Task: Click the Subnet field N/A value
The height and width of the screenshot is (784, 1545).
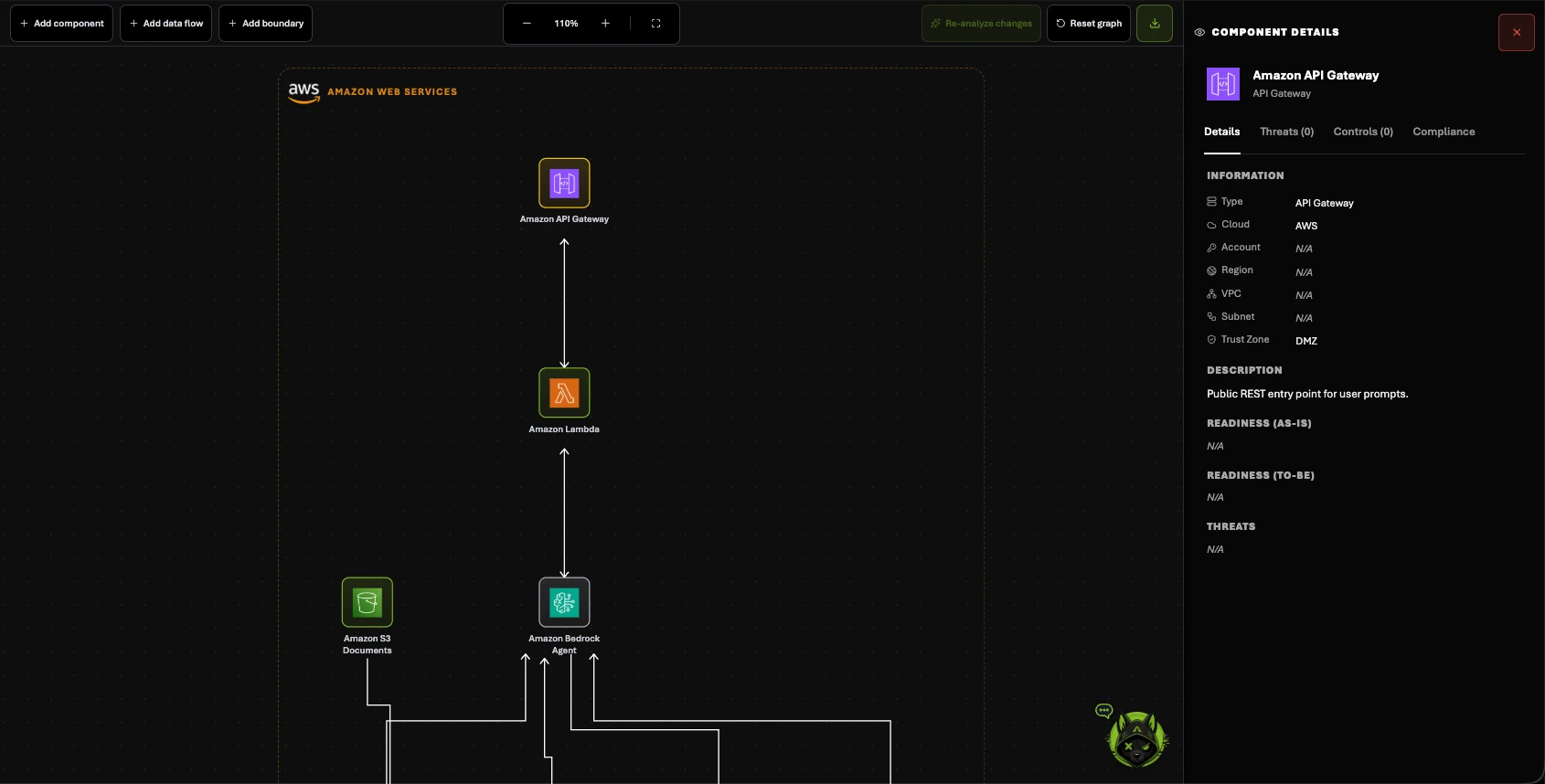Action: coord(1304,318)
